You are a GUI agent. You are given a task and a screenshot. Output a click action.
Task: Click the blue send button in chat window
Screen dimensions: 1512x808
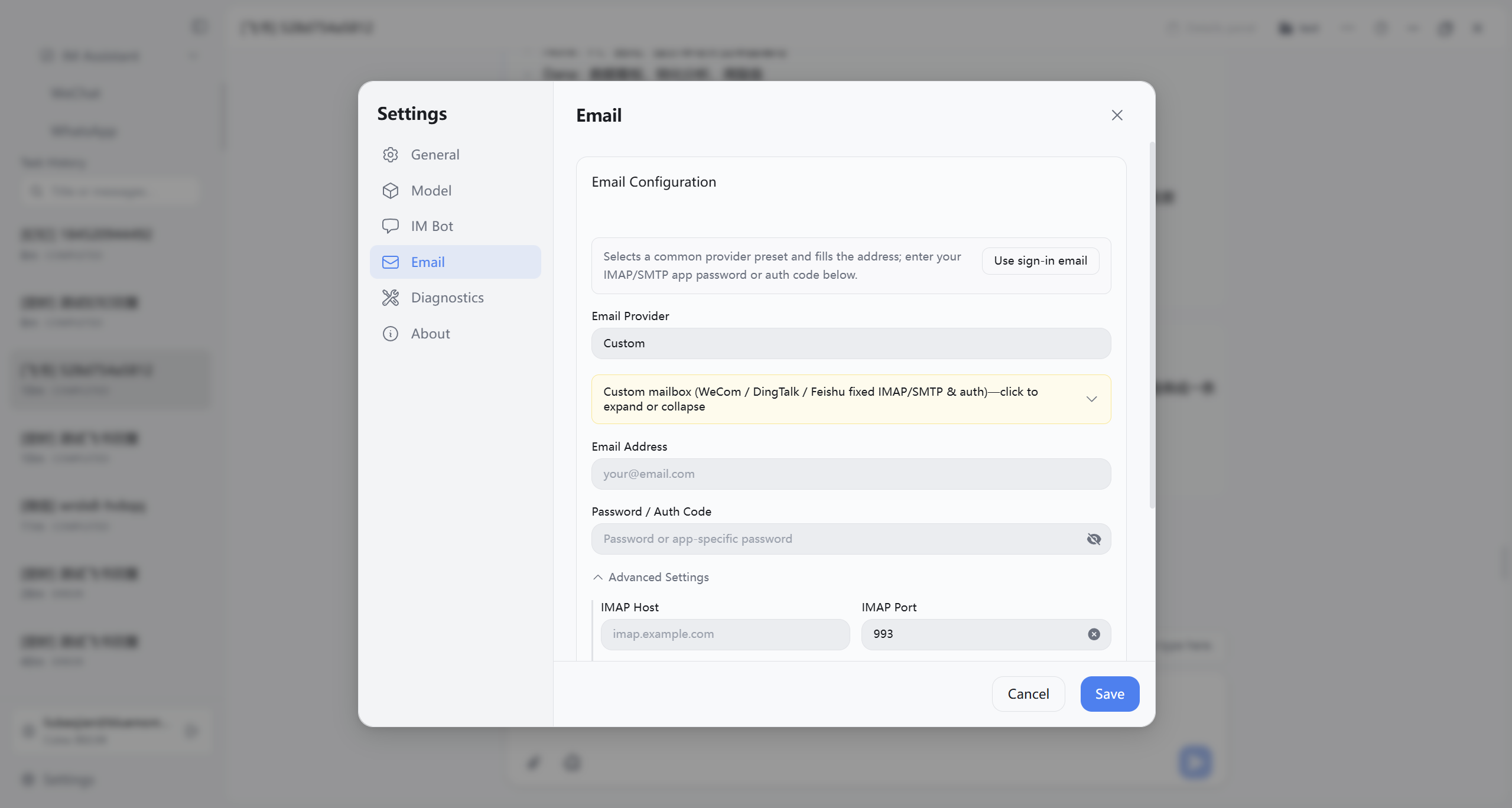(1195, 763)
